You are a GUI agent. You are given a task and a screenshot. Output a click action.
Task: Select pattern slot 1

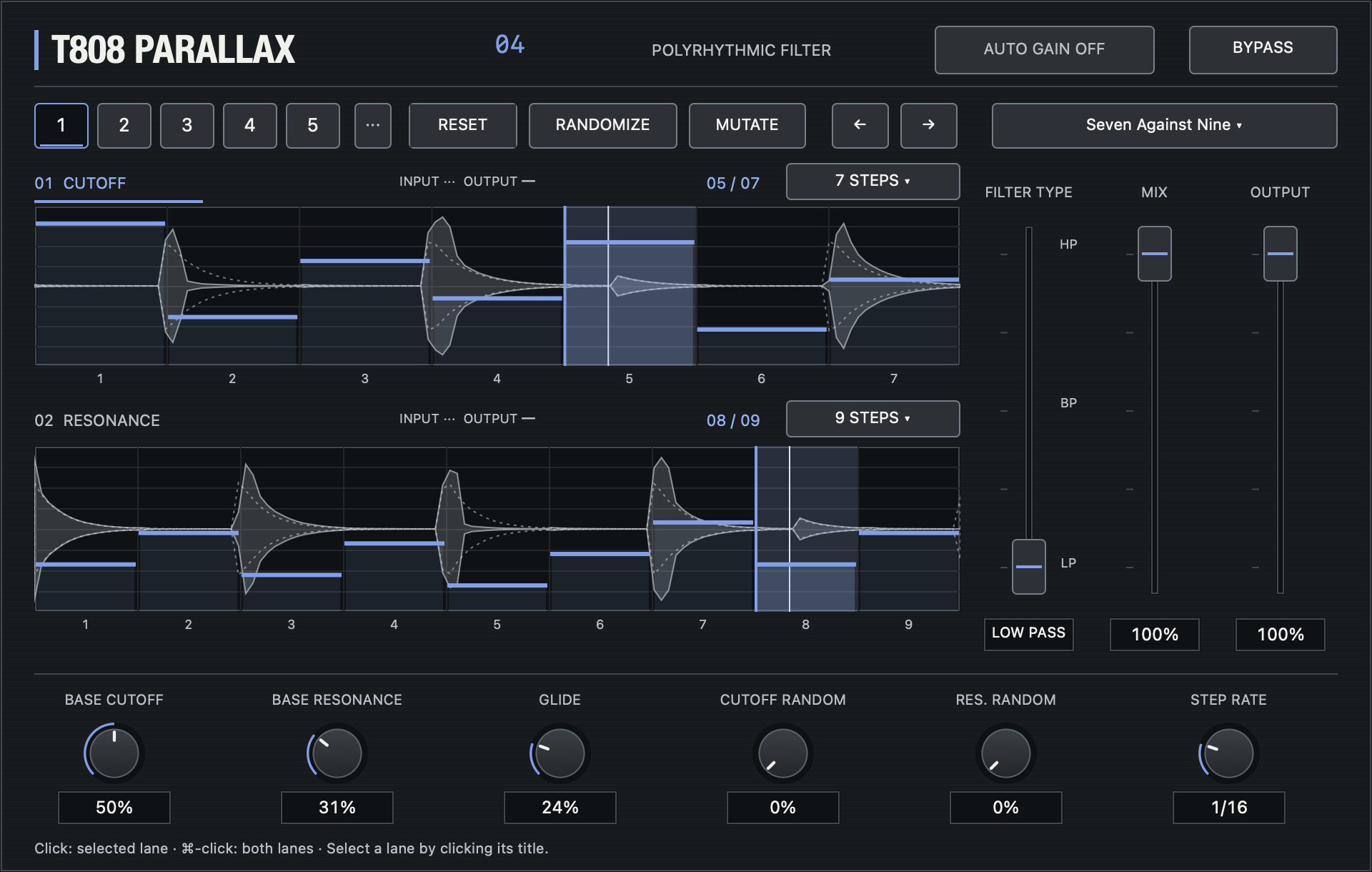tap(61, 125)
